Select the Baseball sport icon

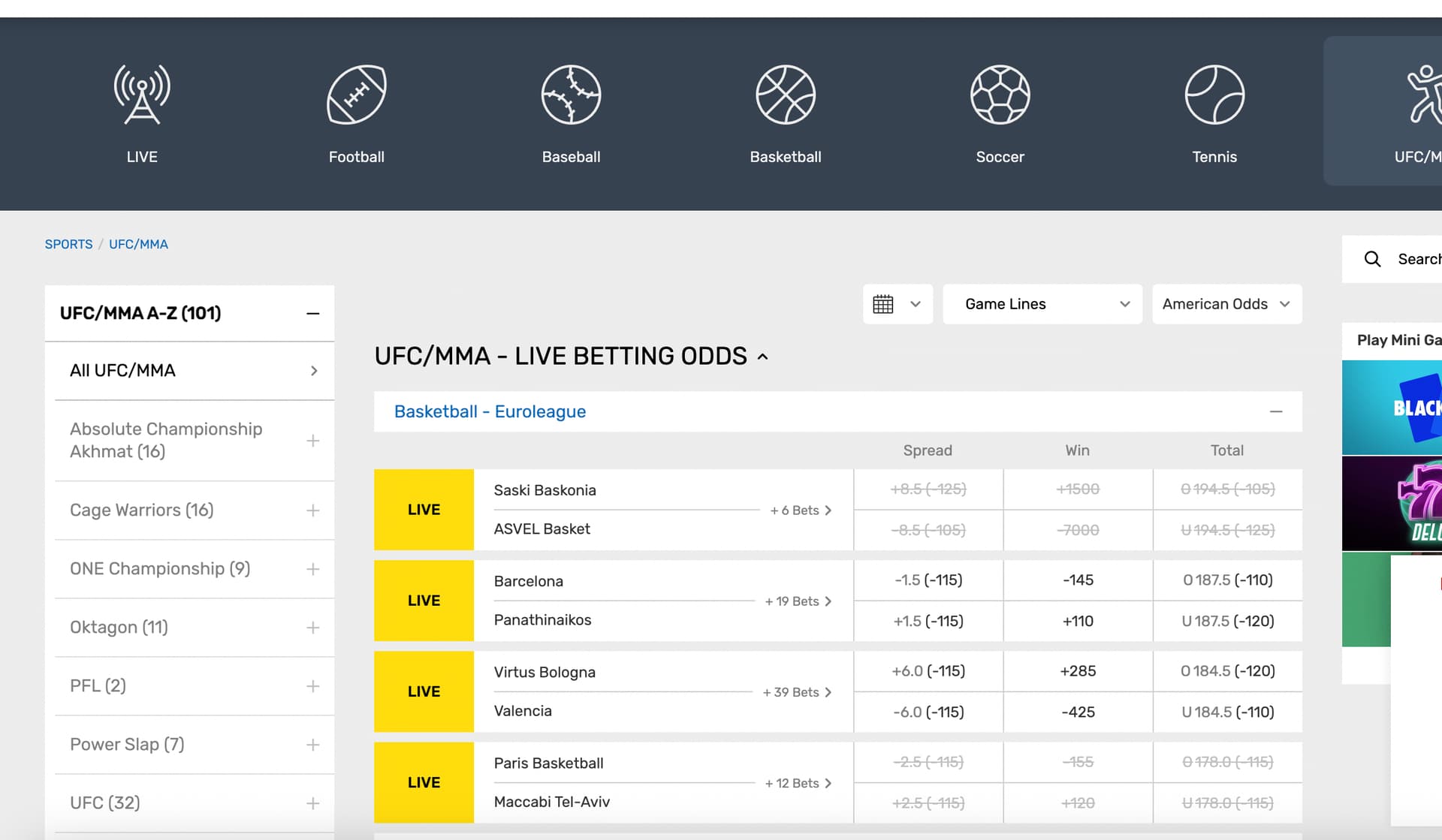tap(571, 95)
